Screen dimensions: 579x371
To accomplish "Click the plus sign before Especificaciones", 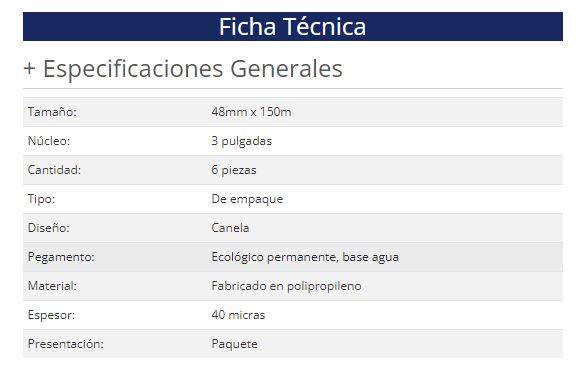I will (29, 69).
